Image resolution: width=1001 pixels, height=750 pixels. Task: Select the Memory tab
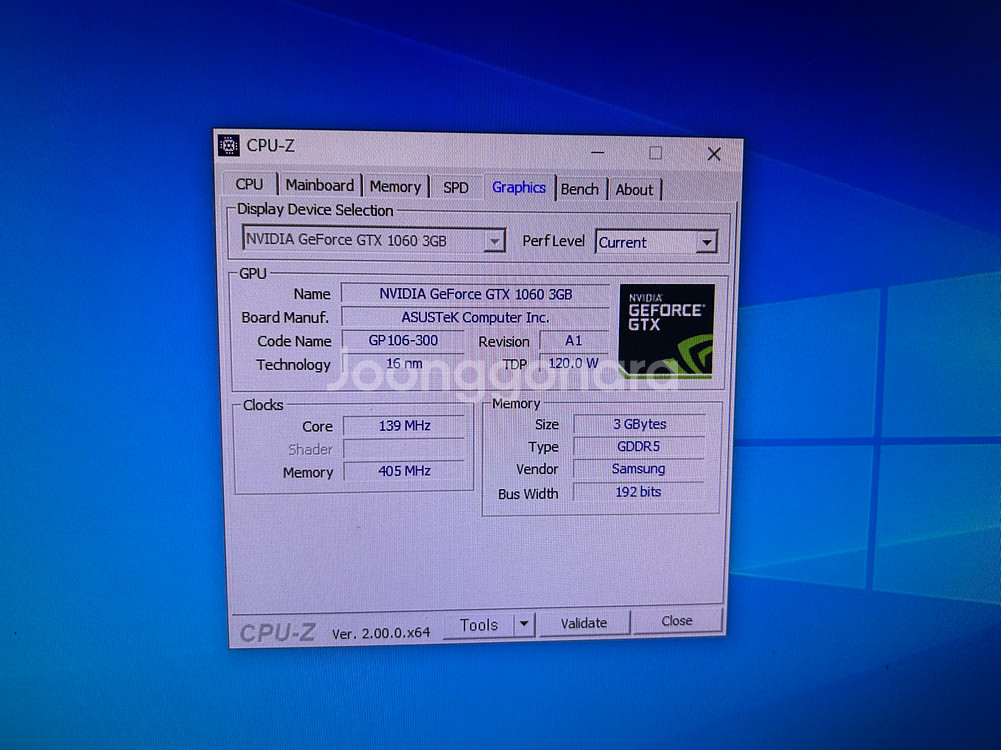[395, 186]
